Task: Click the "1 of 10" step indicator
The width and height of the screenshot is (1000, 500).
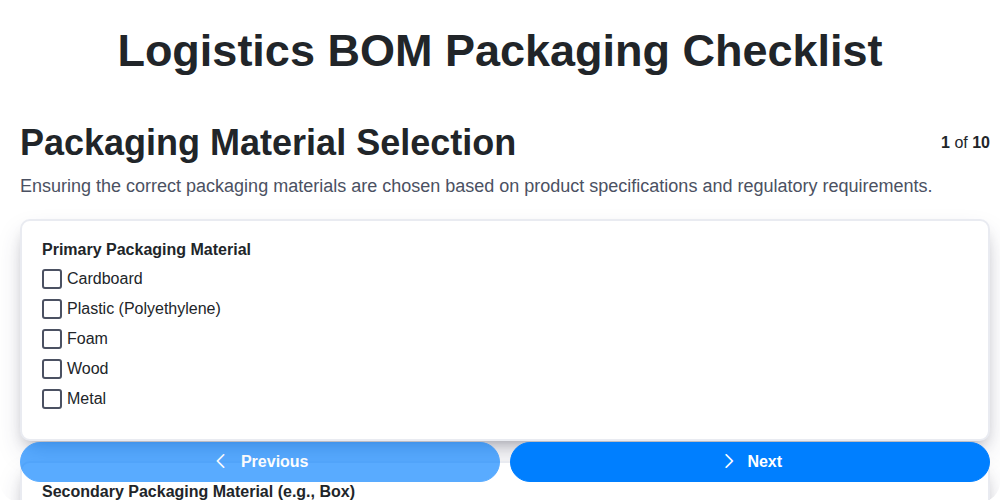Action: (x=965, y=143)
